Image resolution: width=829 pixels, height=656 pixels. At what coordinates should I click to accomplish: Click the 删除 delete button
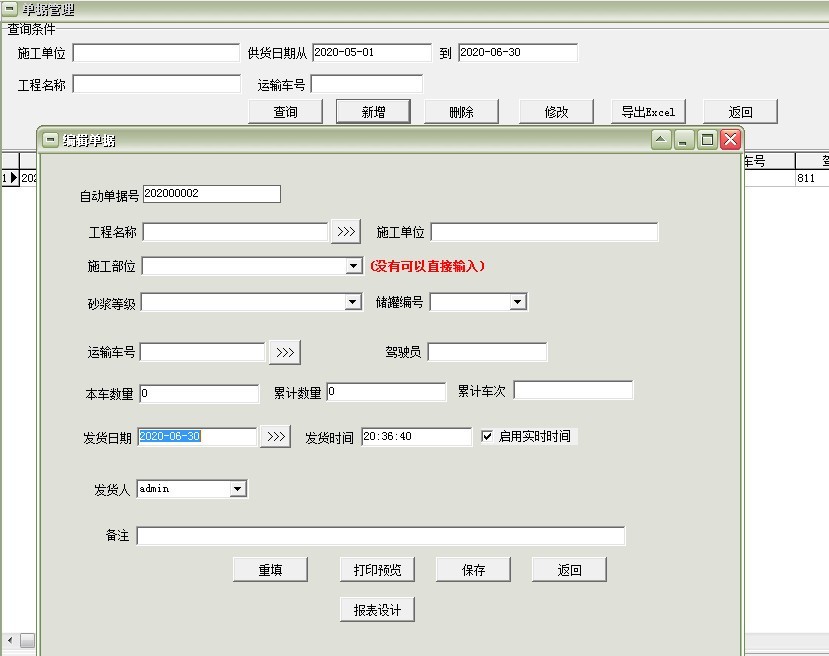tap(461, 112)
